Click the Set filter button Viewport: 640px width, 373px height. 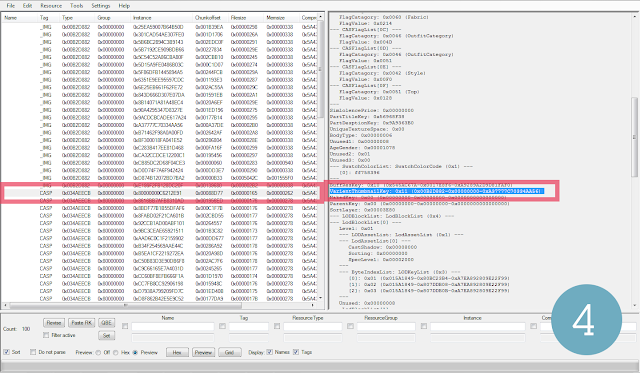(107, 335)
